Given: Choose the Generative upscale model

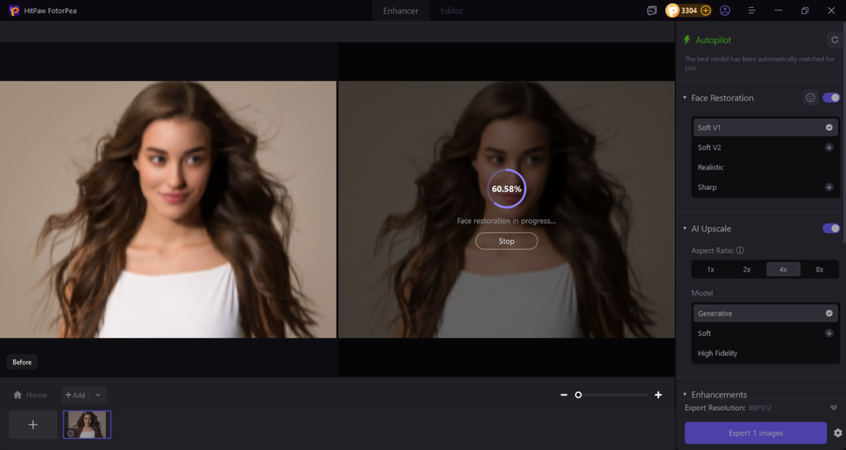Looking at the screenshot, I should click(x=765, y=313).
